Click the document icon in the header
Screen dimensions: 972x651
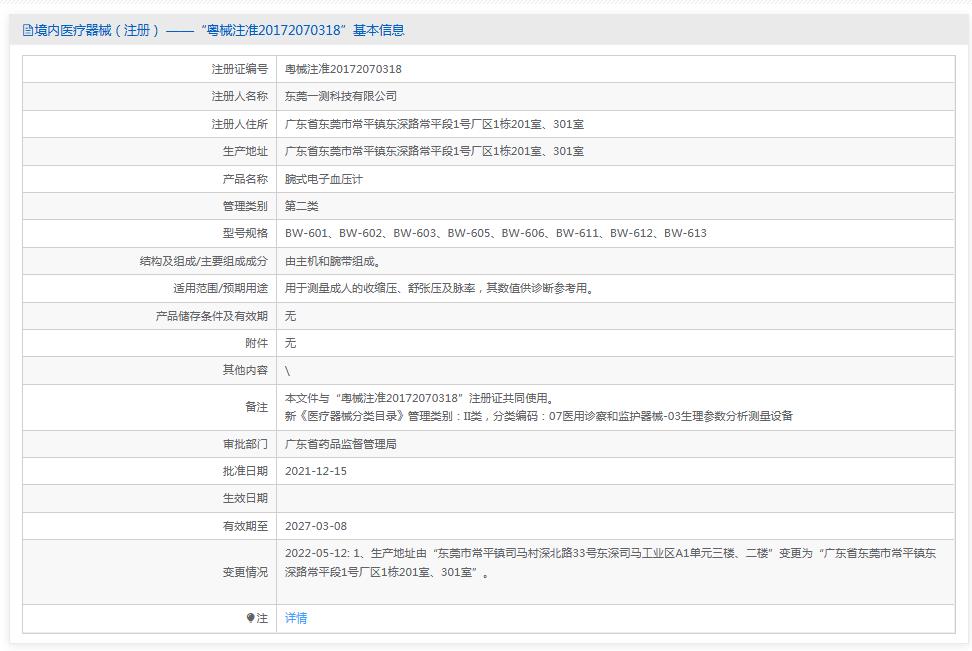pos(28,31)
